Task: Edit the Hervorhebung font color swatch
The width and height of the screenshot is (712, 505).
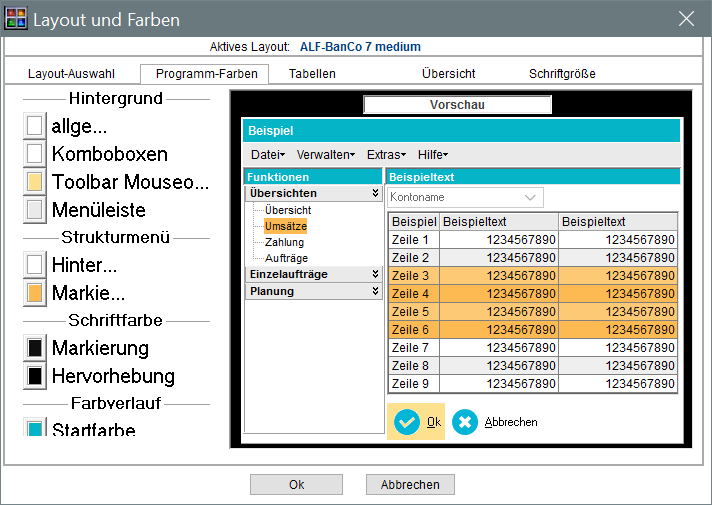Action: pyautogui.click(x=35, y=376)
